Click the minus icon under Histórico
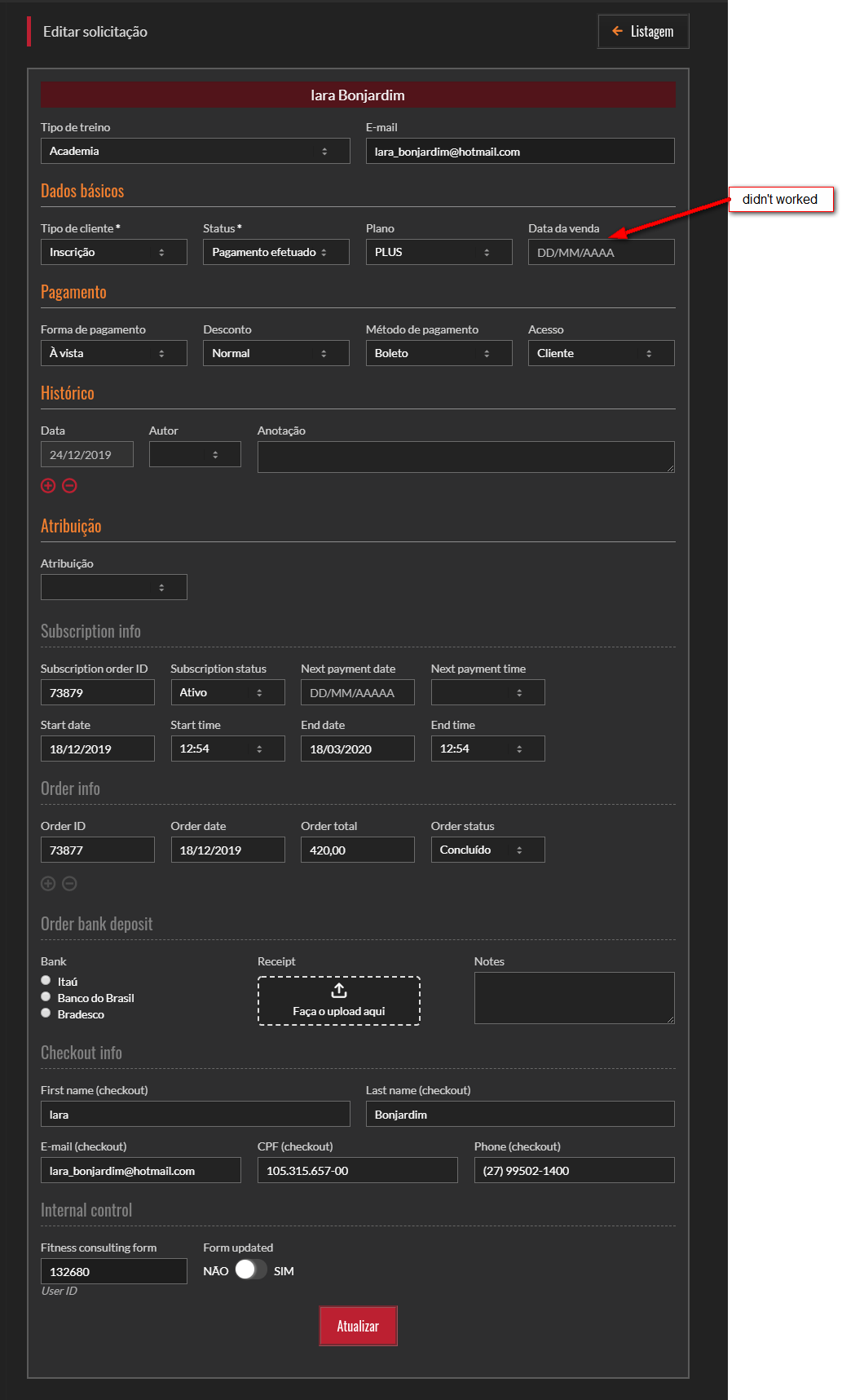The height and width of the screenshot is (1400, 842). pos(70,486)
